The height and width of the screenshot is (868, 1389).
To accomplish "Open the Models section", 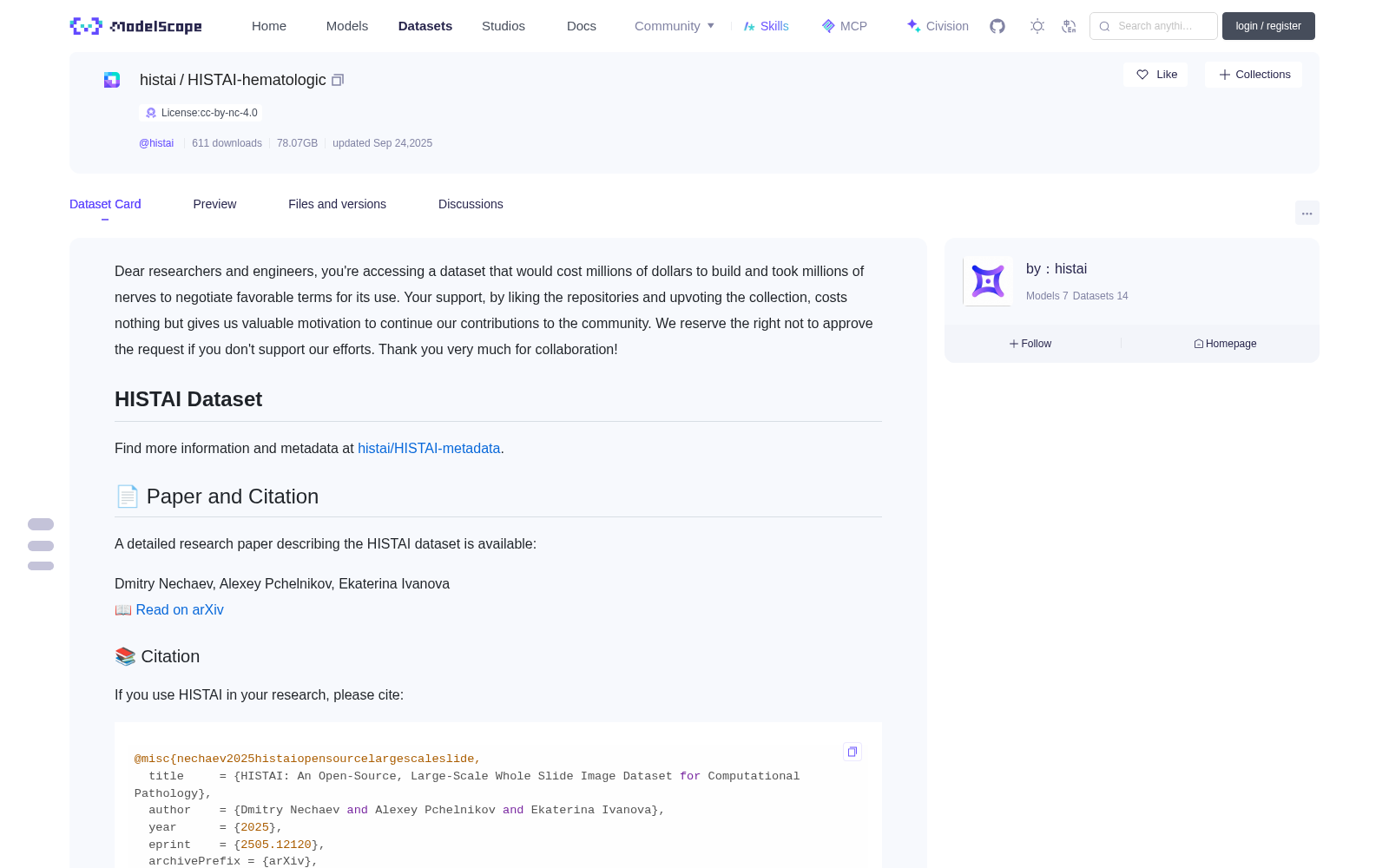I will [347, 26].
